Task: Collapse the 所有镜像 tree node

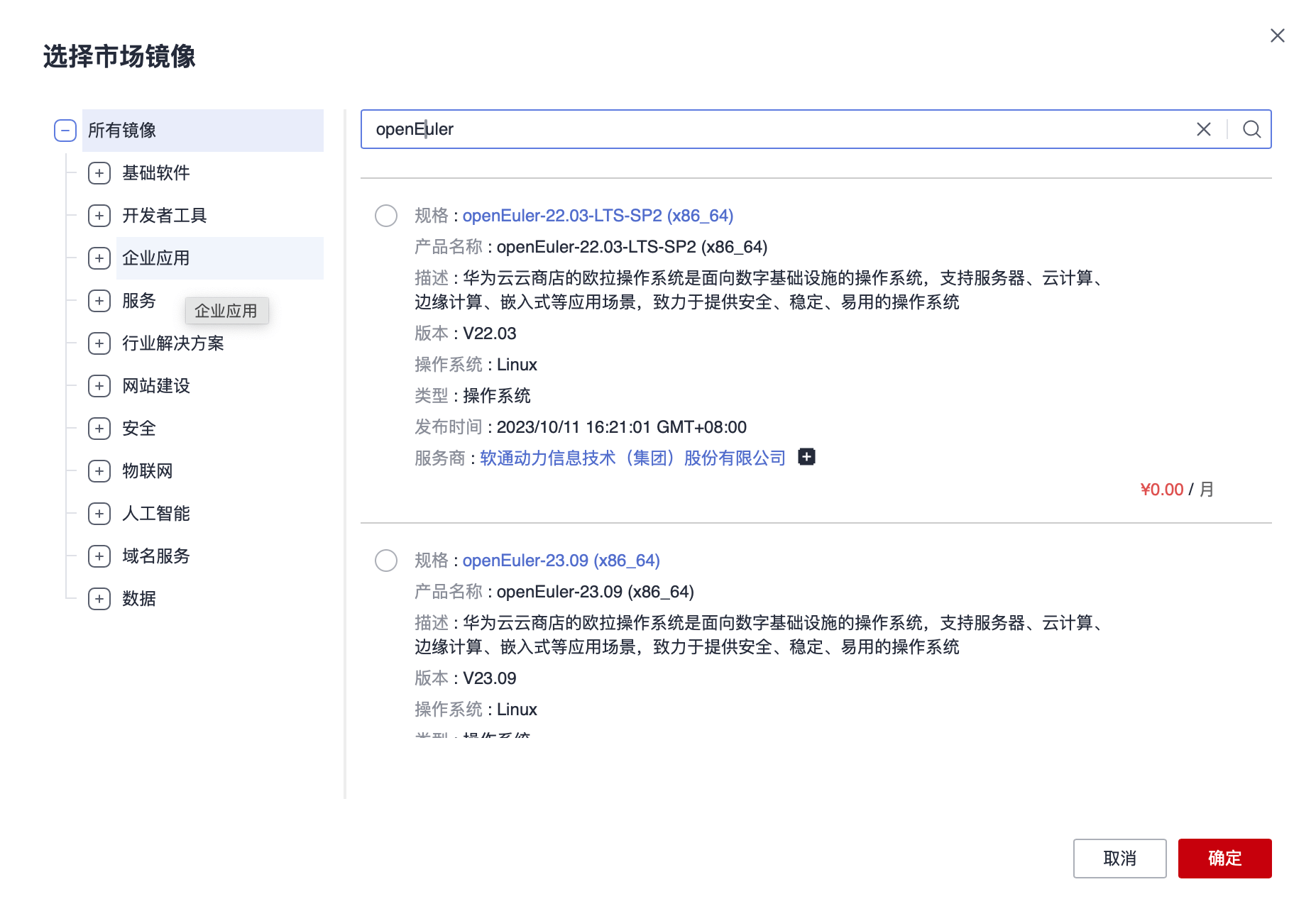Action: click(65, 131)
